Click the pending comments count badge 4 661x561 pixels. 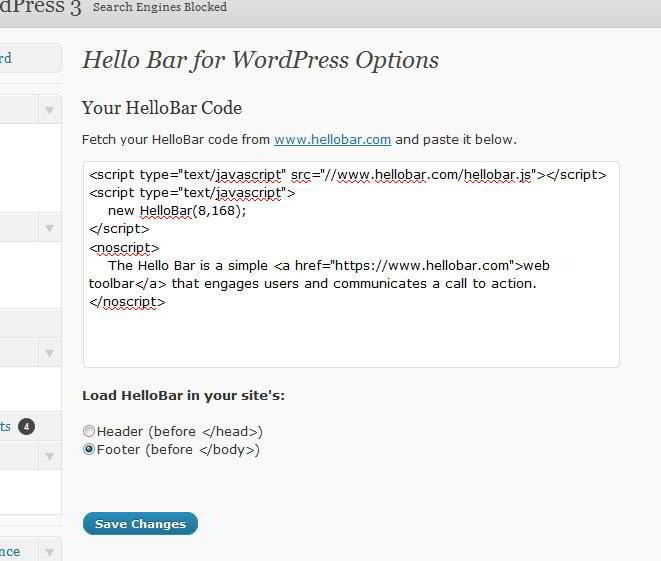click(x=26, y=427)
